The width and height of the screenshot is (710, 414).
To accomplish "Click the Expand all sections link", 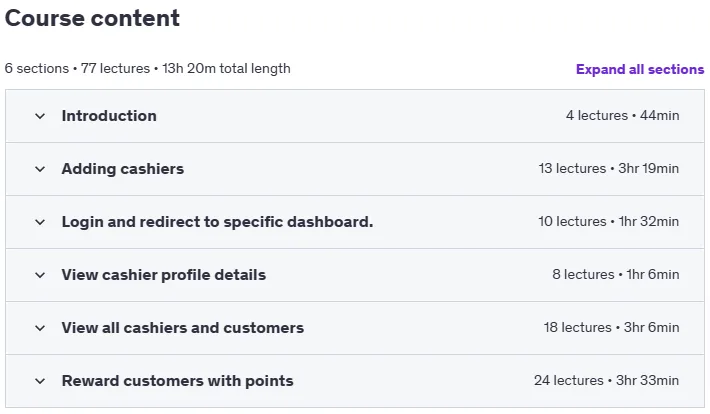I will coord(640,69).
